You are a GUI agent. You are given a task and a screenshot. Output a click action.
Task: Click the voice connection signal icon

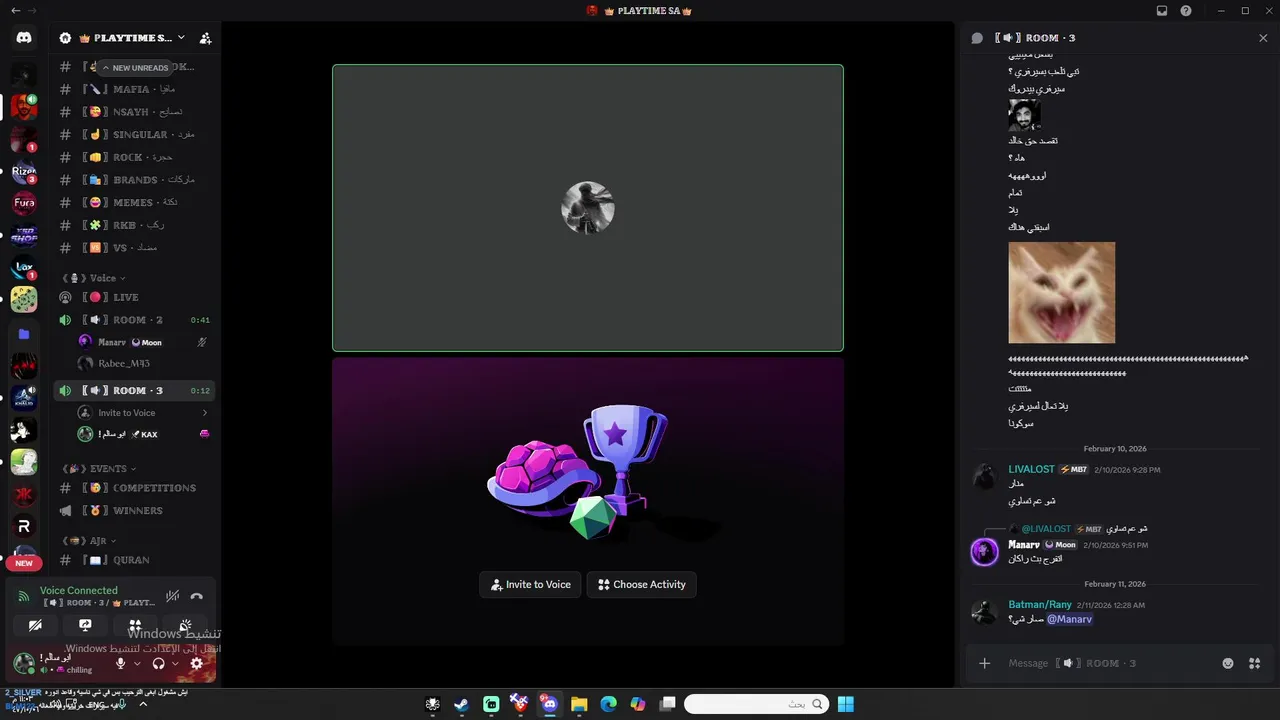(24, 596)
